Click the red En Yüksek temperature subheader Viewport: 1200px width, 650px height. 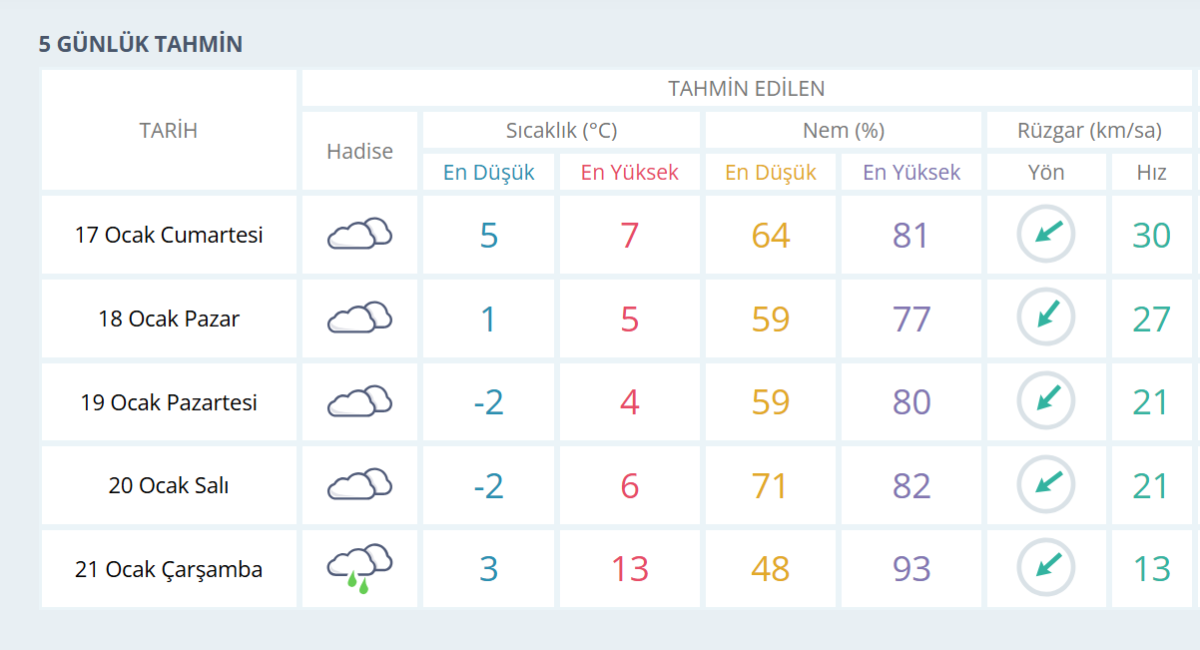[629, 172]
